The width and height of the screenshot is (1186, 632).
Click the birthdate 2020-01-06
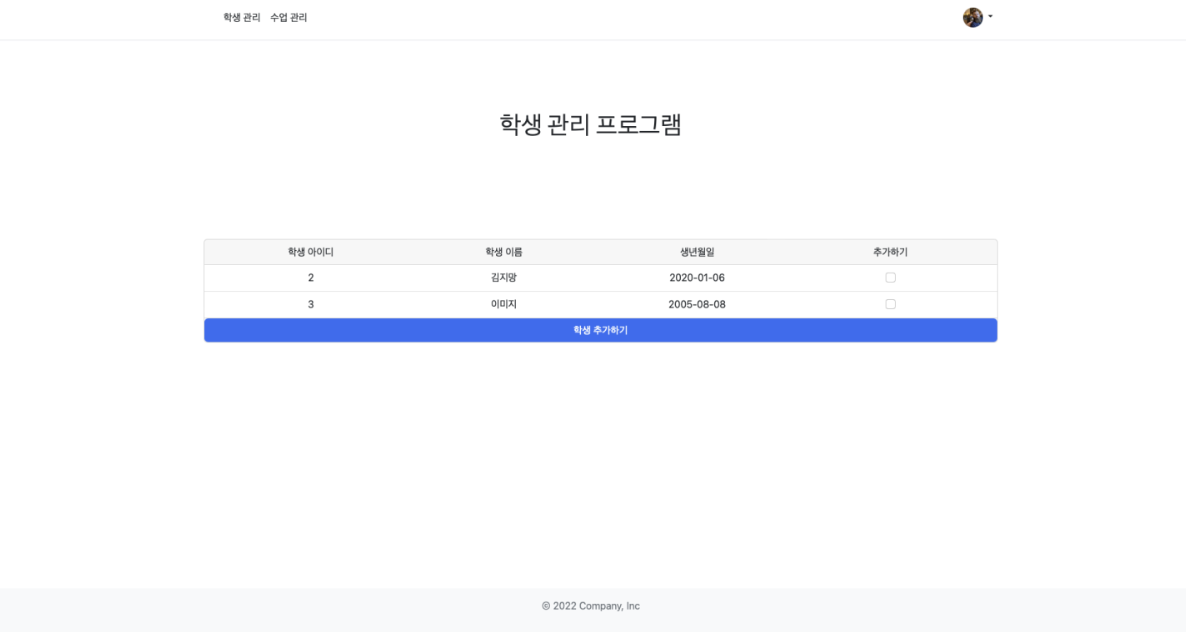[x=697, y=277]
